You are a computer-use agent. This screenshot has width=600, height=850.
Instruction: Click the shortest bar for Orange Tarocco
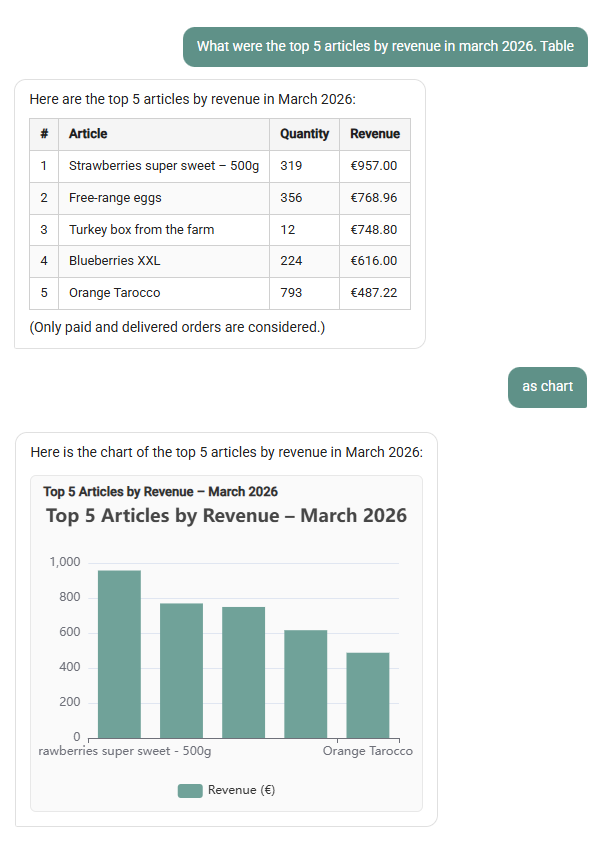[368, 696]
